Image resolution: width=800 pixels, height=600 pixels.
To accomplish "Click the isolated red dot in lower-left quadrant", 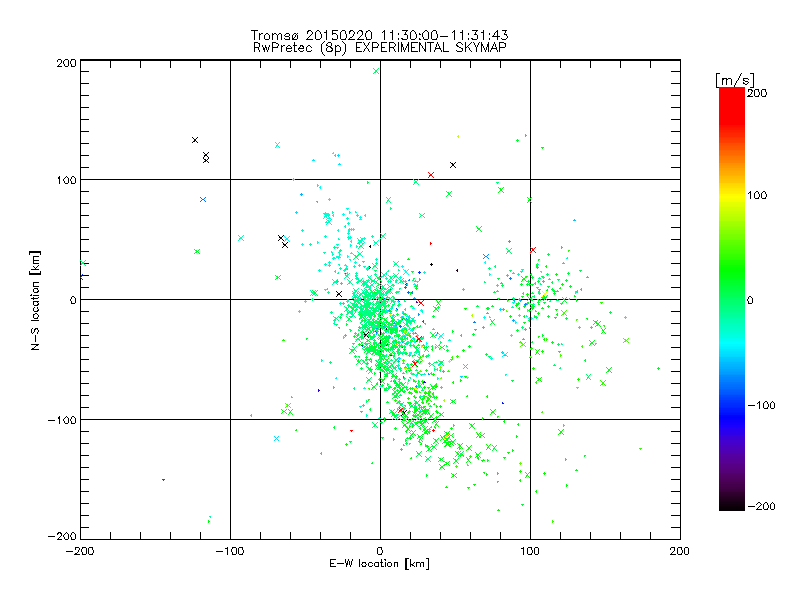I will point(163,480).
